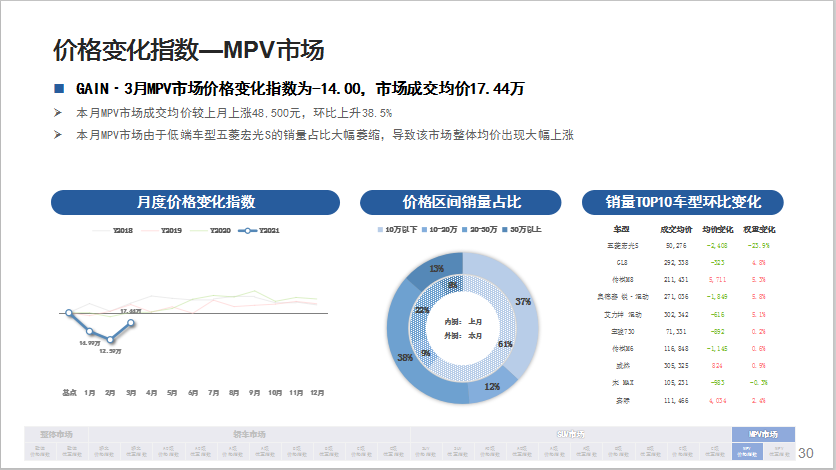This screenshot has height=470, width=836.
Task: Click the first arrow bullet under headline
Action: coord(59,113)
